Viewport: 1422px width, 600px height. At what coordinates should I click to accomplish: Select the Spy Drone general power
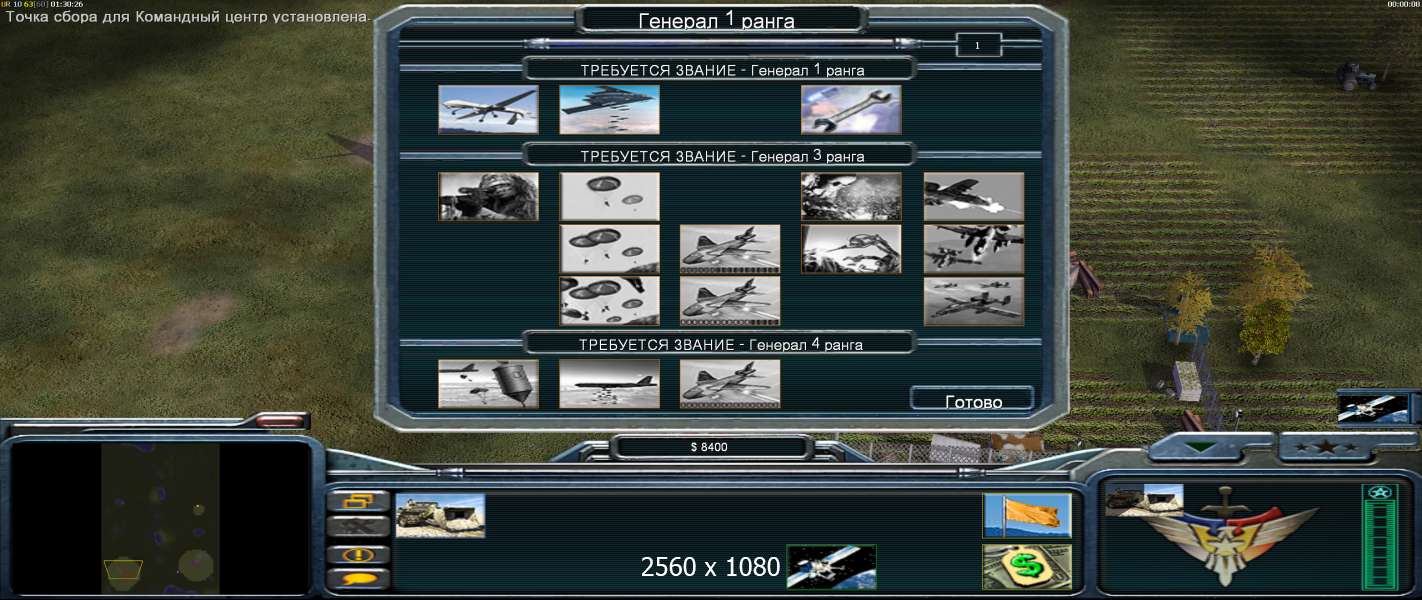coord(488,109)
